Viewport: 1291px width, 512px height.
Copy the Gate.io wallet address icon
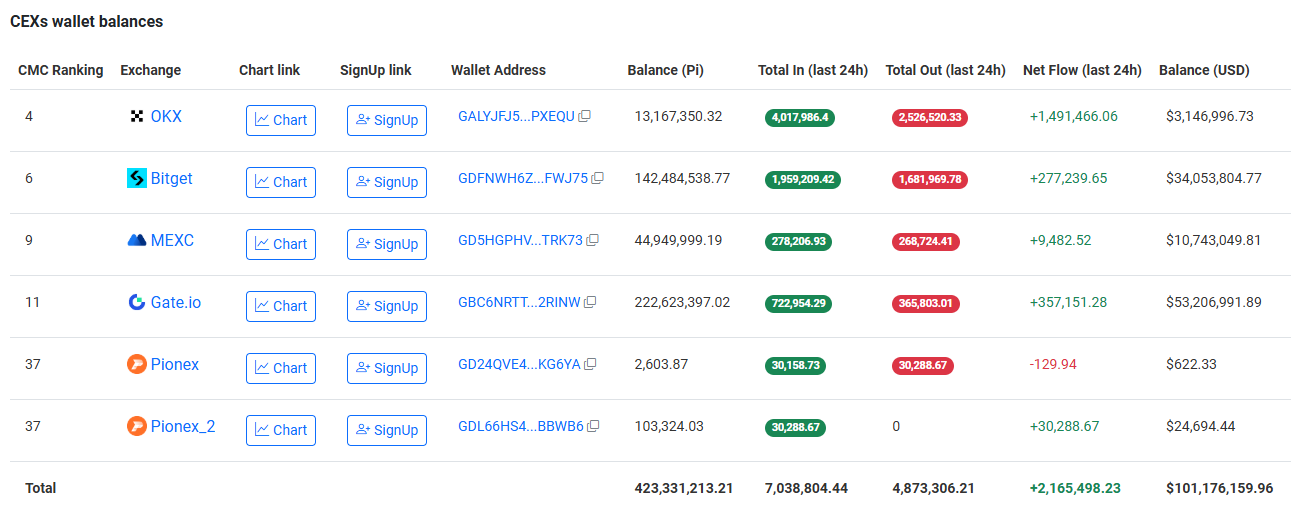pyautogui.click(x=590, y=302)
